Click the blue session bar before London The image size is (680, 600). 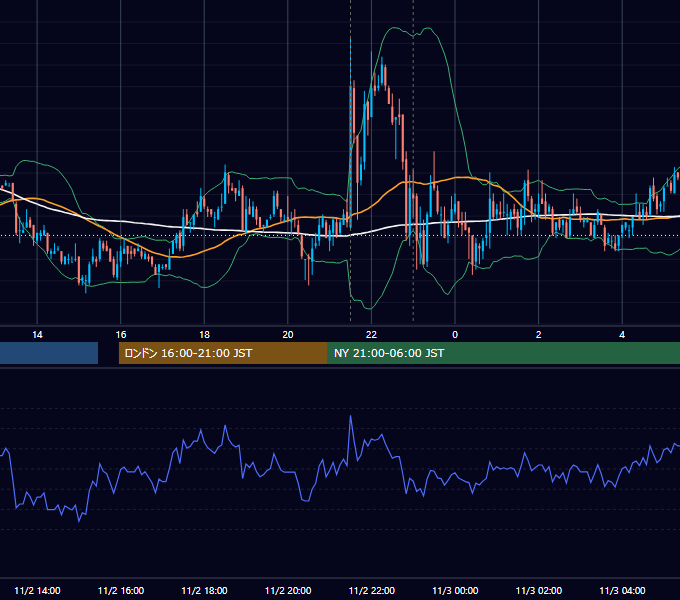click(49, 353)
